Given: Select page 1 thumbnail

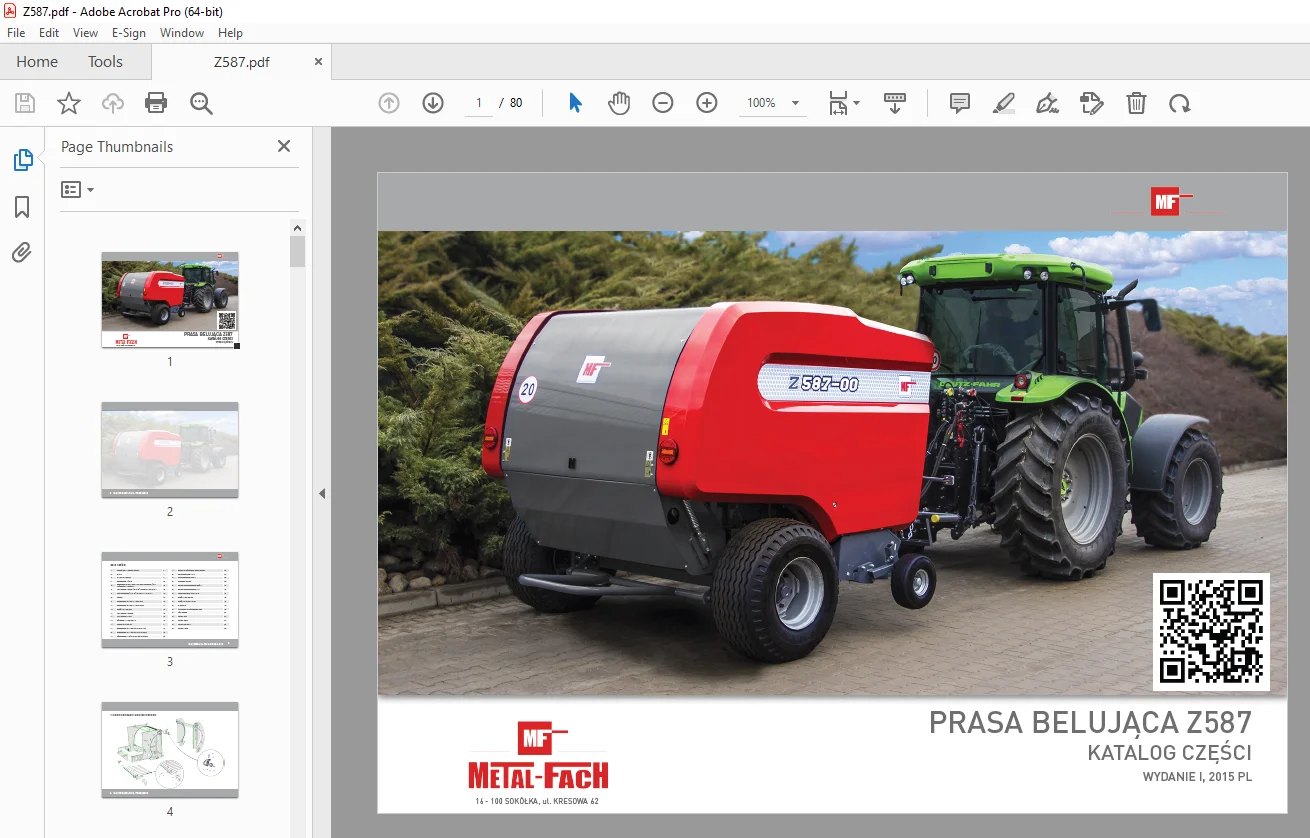Looking at the screenshot, I should pyautogui.click(x=170, y=300).
